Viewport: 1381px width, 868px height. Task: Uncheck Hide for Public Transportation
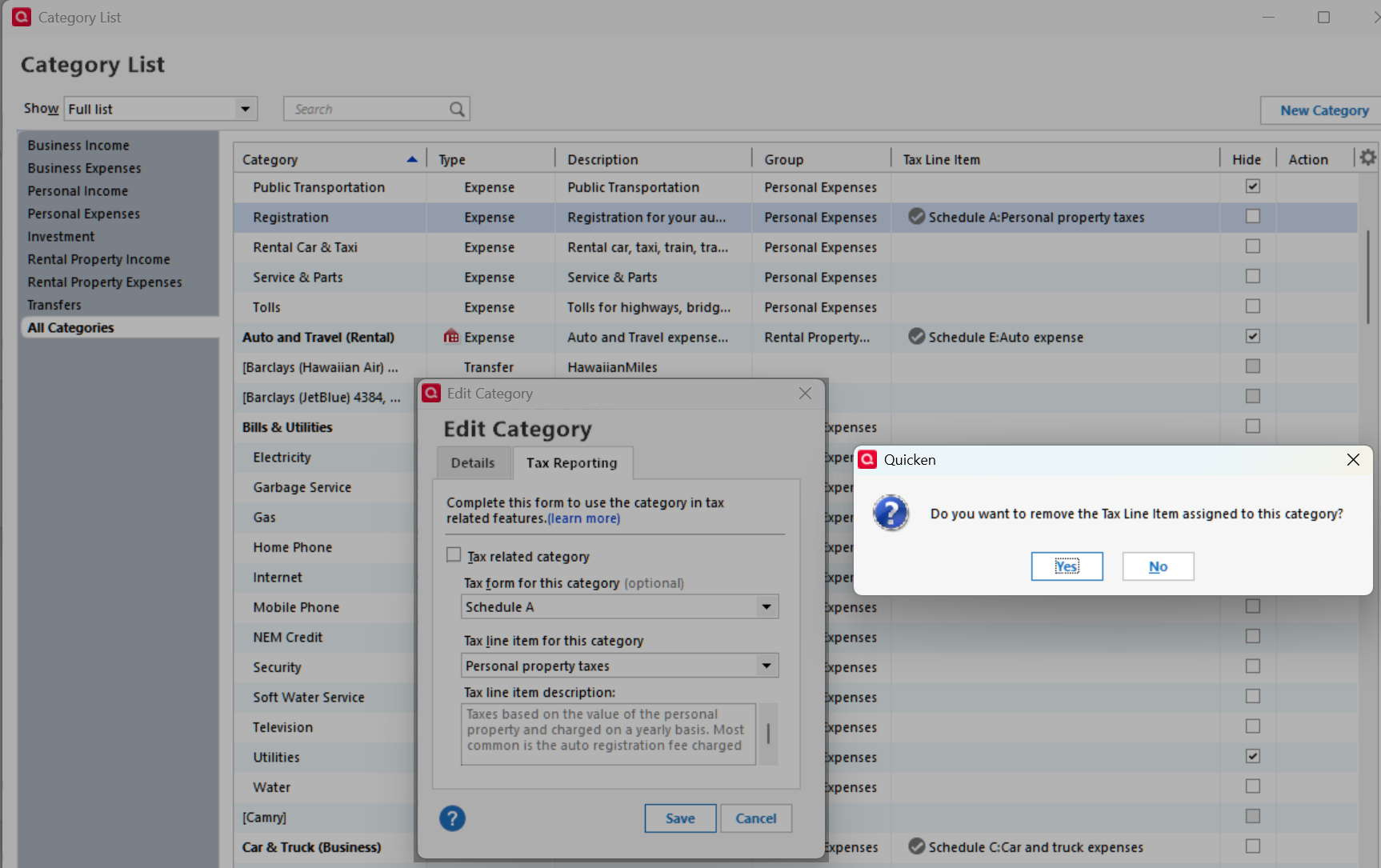1253,186
